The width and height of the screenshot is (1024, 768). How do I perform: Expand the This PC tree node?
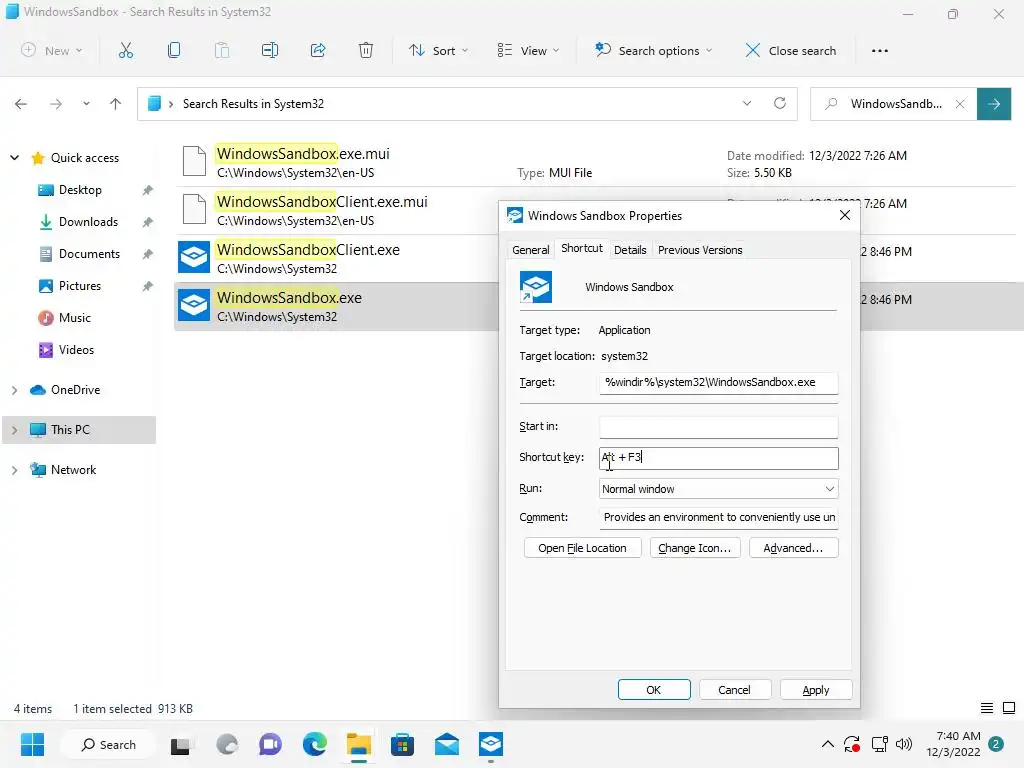click(x=14, y=430)
